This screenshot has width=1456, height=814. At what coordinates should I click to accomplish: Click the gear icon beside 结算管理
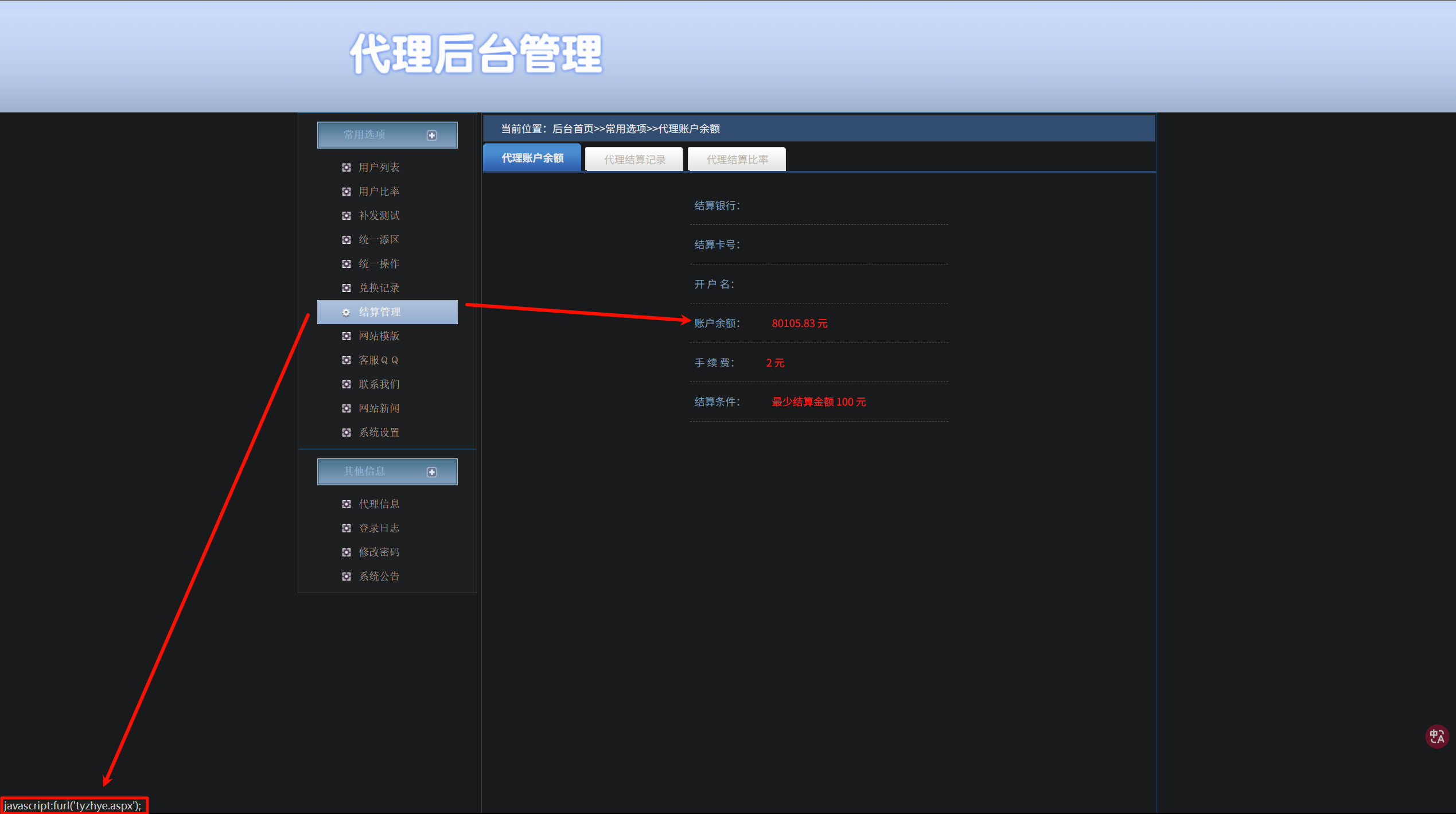[346, 313]
